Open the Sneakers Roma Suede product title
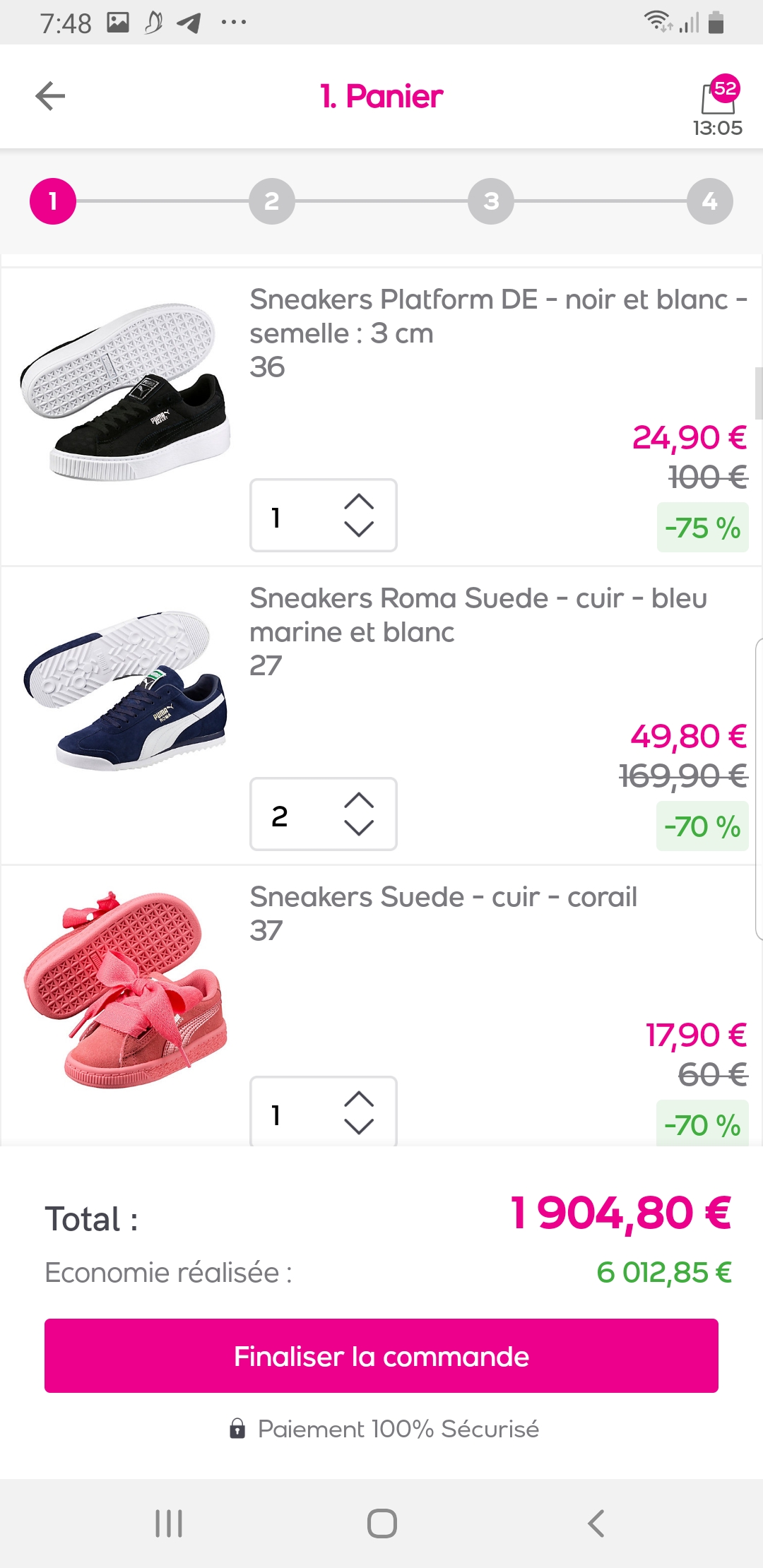The height and width of the screenshot is (1568, 763). 478,614
